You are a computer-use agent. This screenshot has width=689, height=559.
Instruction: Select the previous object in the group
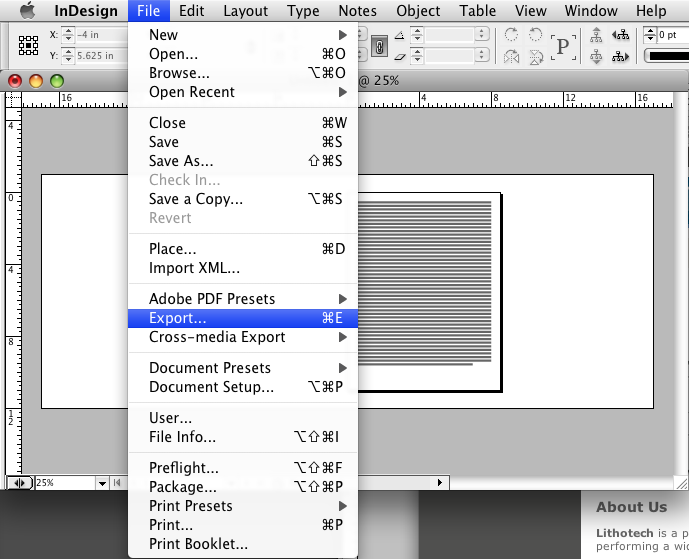(620, 34)
